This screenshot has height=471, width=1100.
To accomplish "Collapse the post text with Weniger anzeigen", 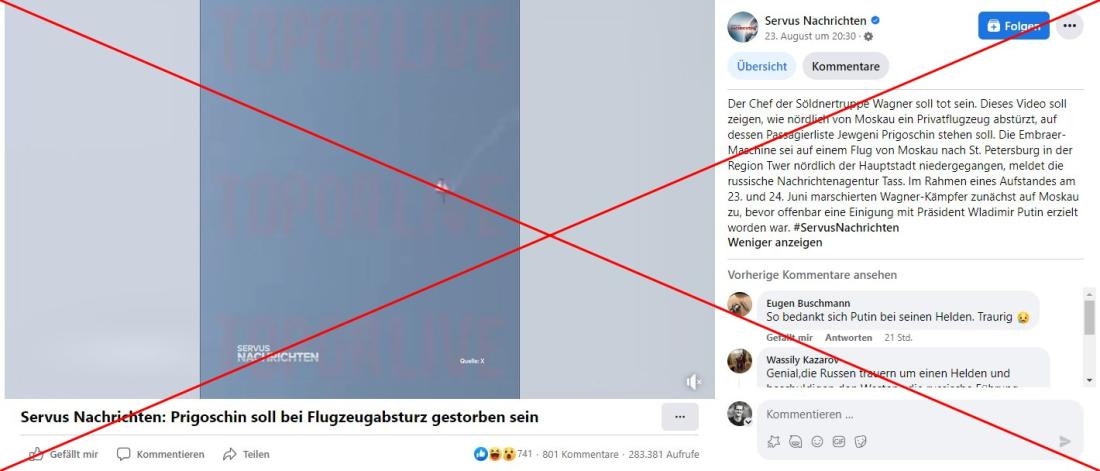I will tap(774, 242).
